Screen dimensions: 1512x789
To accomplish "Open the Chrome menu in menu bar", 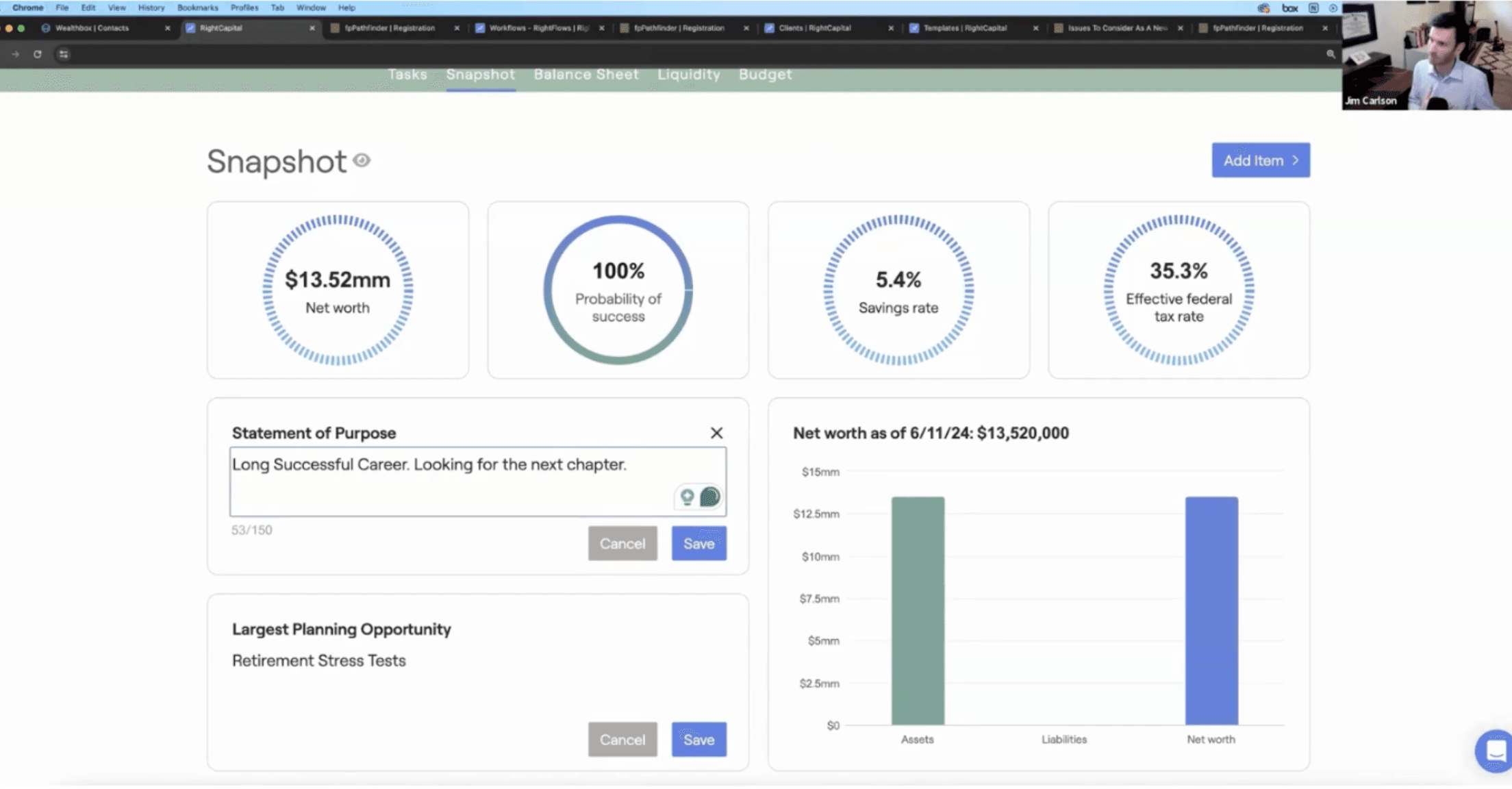I will [27, 8].
